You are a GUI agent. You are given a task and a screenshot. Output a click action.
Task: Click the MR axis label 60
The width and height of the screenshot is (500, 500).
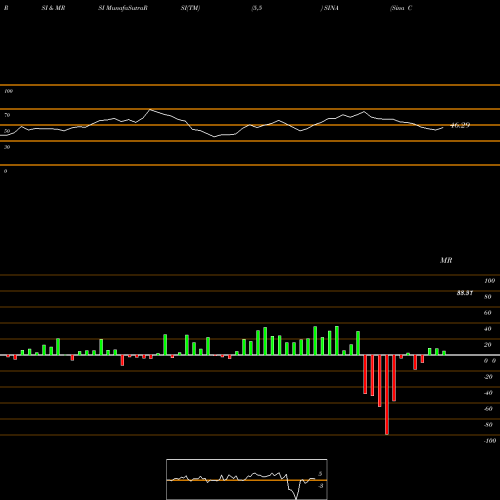pyautogui.click(x=488, y=313)
